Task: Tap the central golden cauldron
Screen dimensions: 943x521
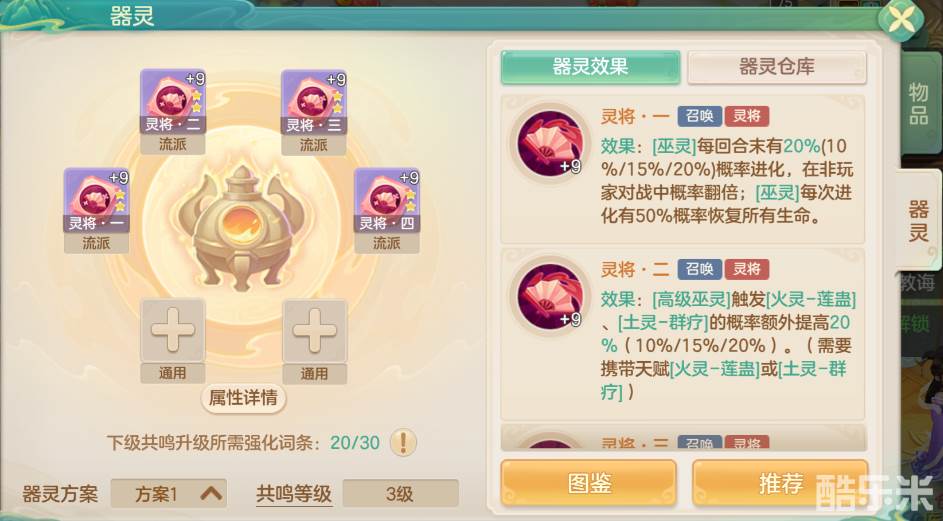Action: point(242,226)
